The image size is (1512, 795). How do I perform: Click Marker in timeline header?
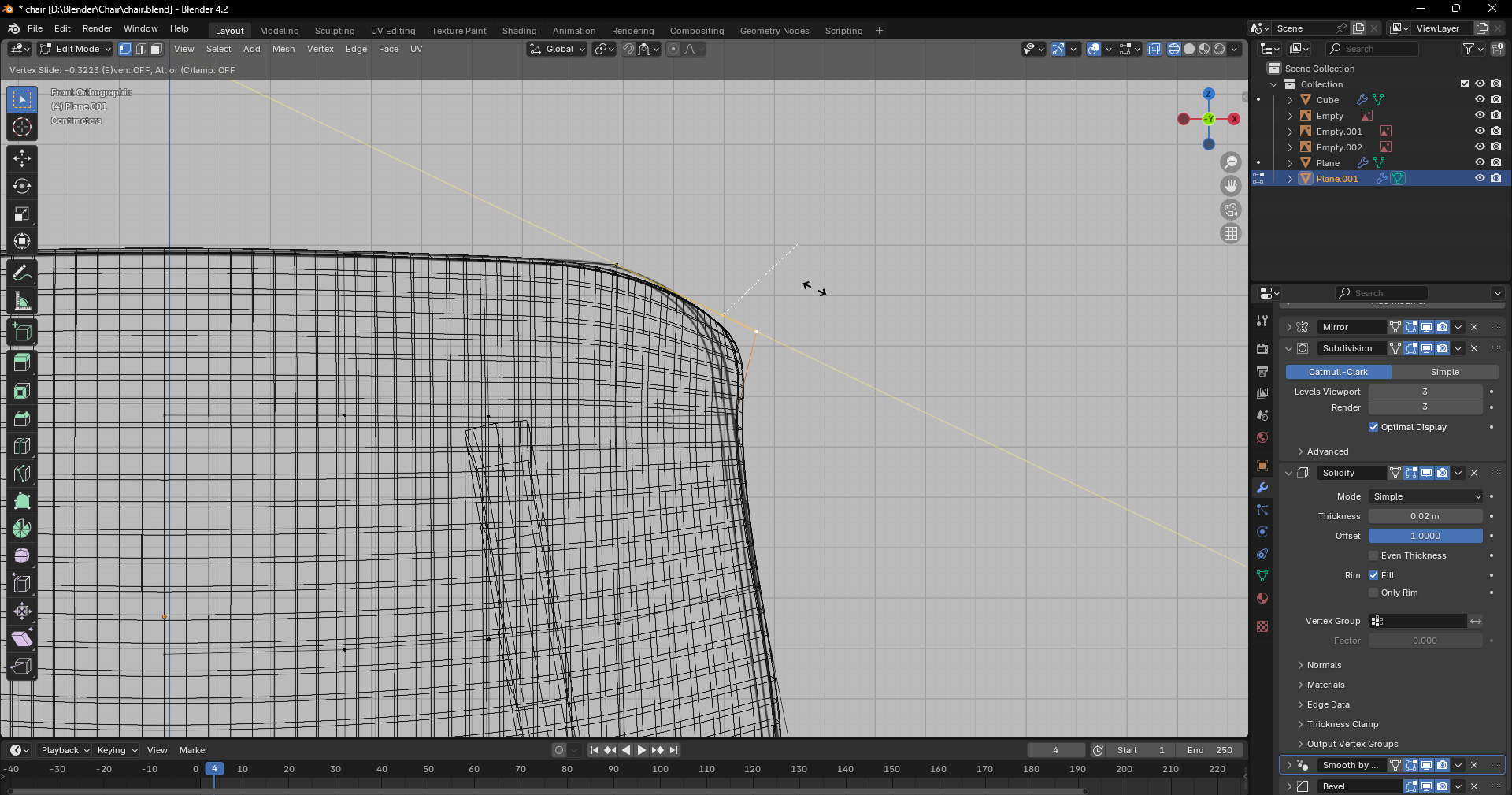194,750
